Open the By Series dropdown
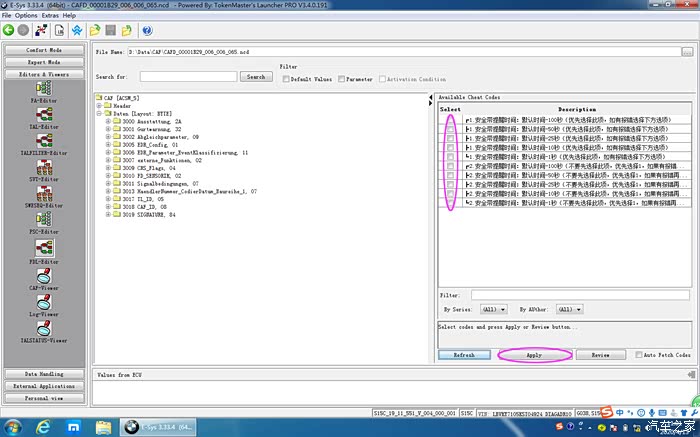 point(493,309)
